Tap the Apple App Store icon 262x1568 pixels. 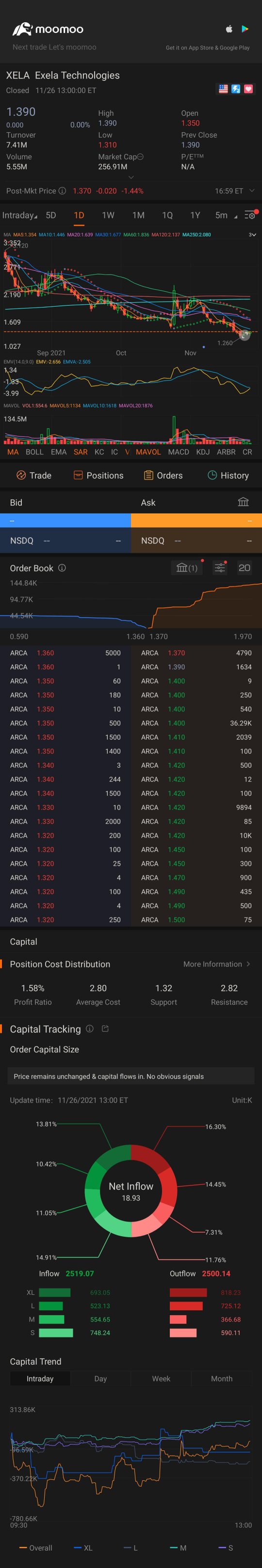pyautogui.click(x=229, y=29)
